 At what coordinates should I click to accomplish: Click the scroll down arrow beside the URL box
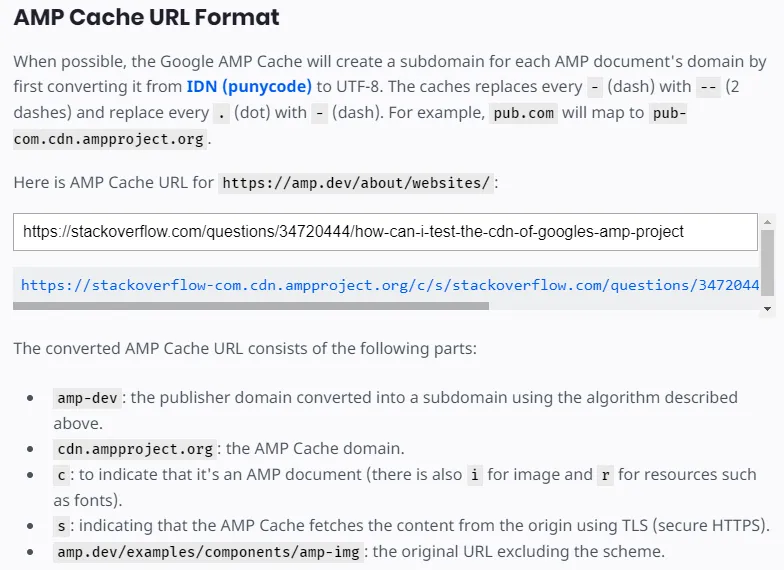(768, 310)
